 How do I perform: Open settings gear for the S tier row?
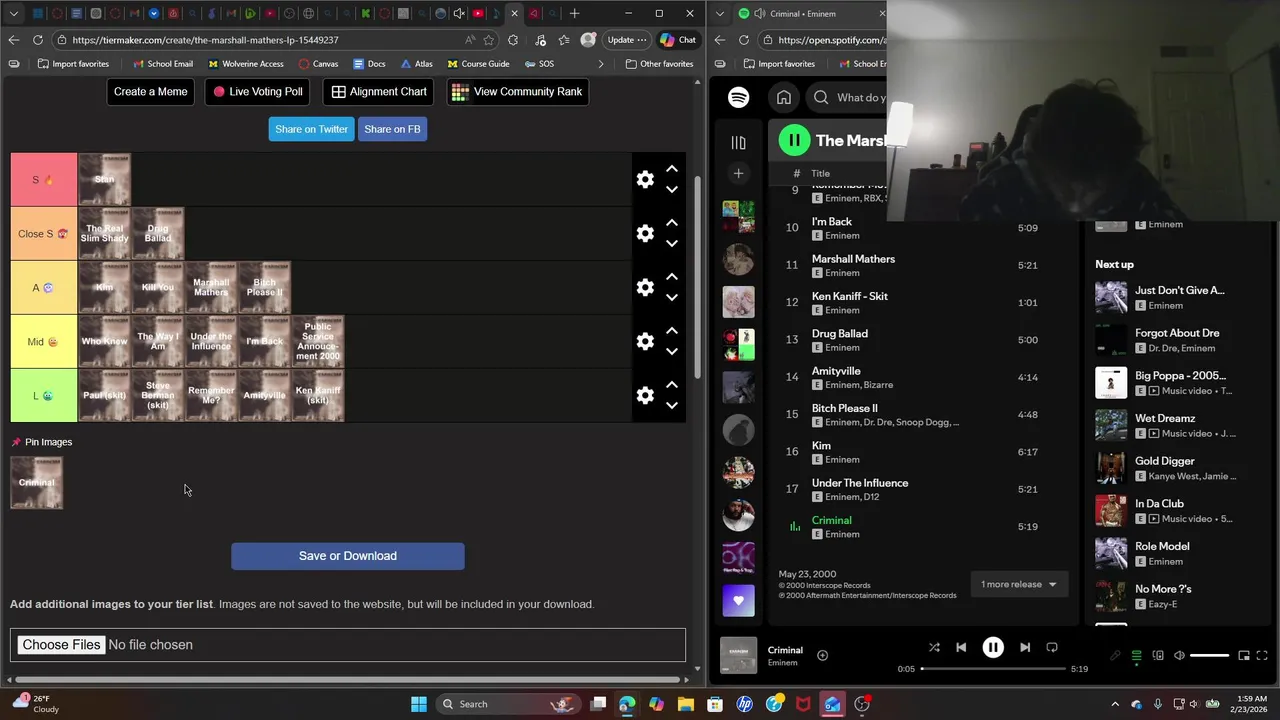click(x=645, y=180)
